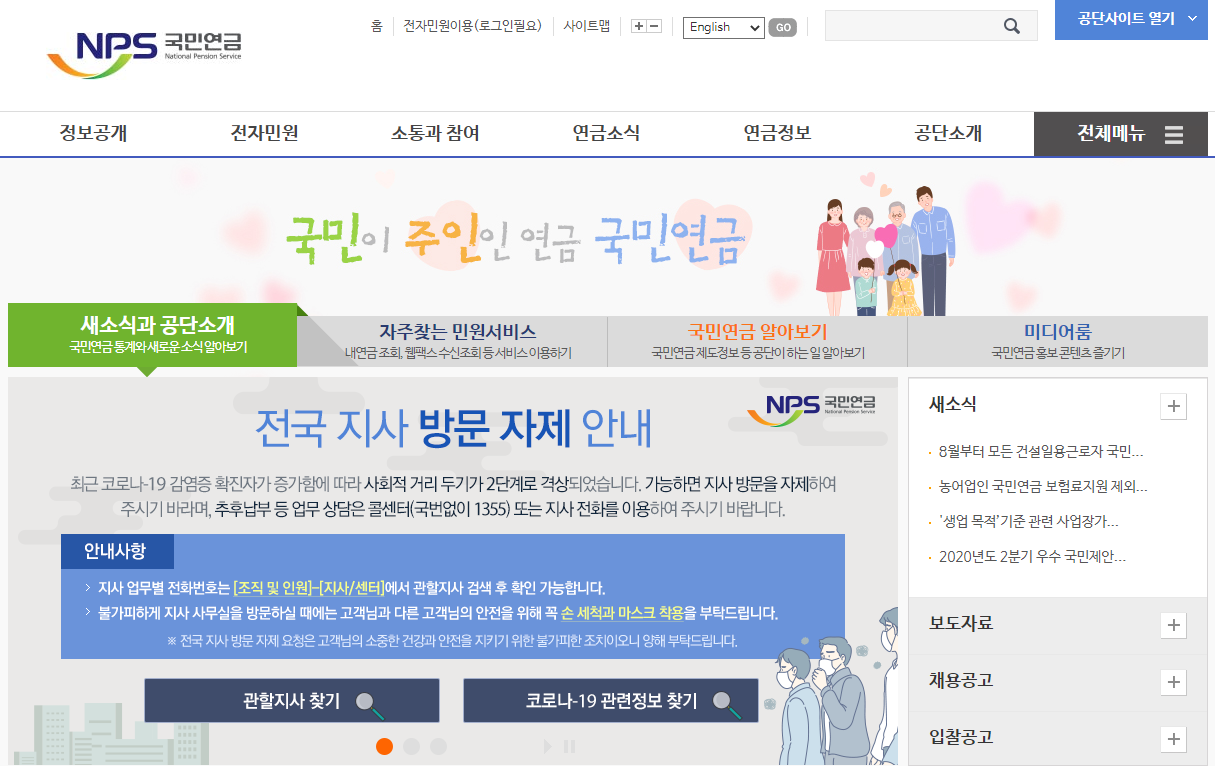Click the NPS 국민연금 logo
Viewport: 1215px width, 766px height.
point(144,53)
